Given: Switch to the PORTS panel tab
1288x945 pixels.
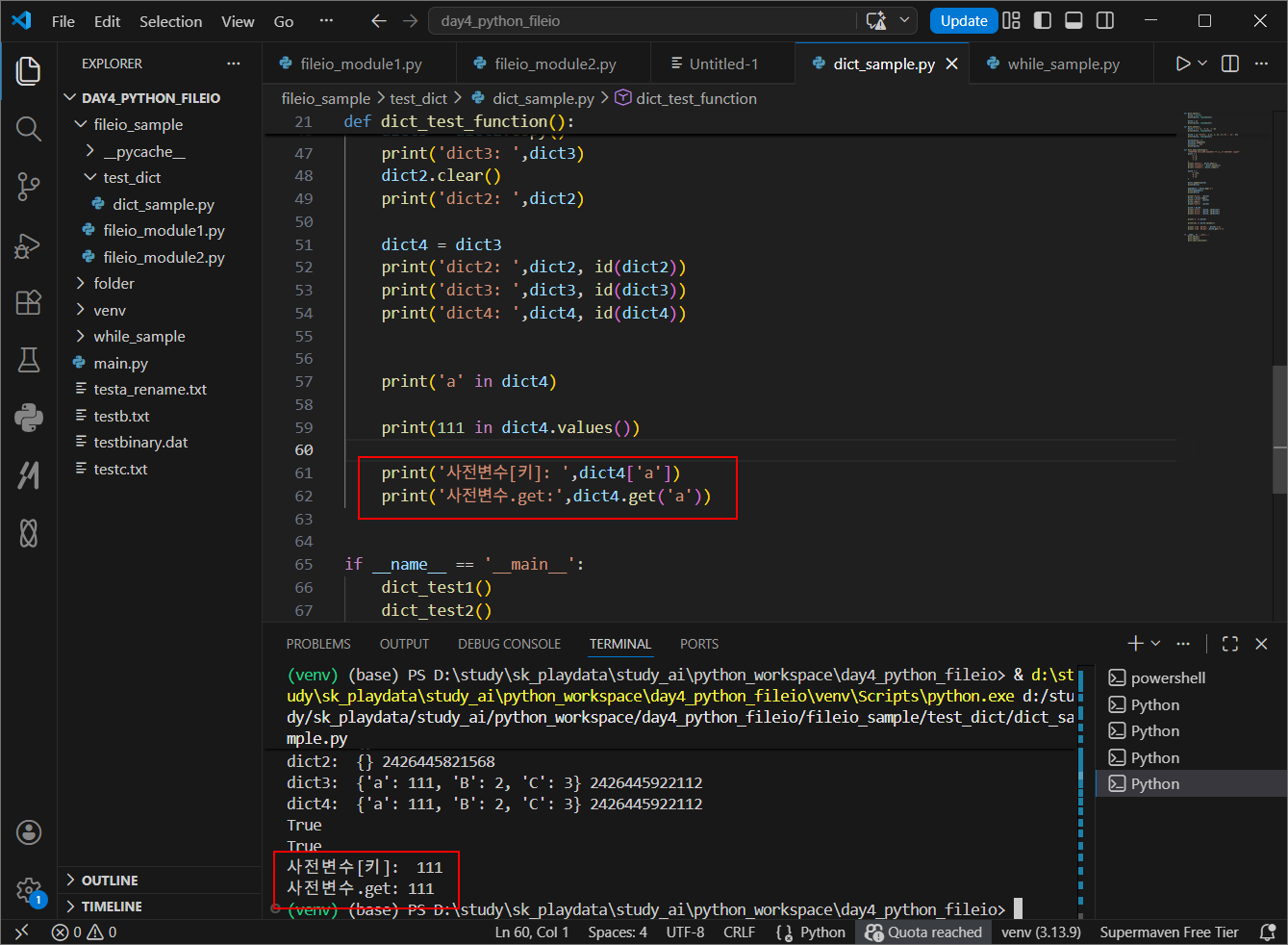Looking at the screenshot, I should point(699,644).
